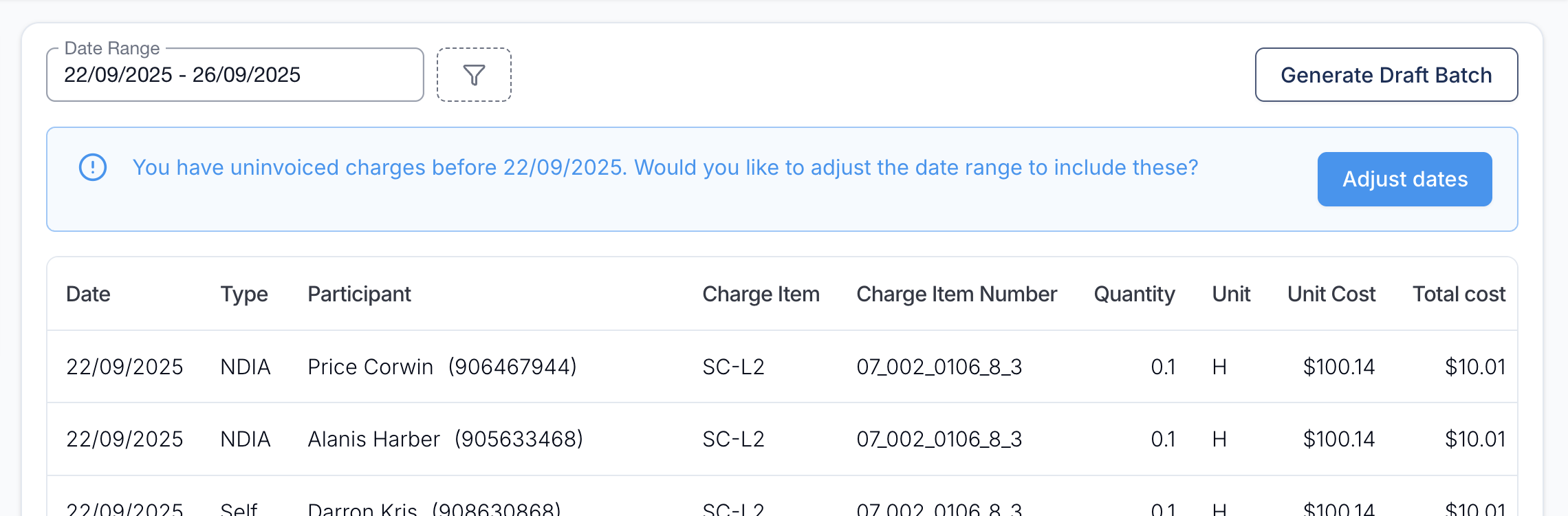Click the filter funnel icon
Image resolution: width=1568 pixels, height=516 pixels.
point(474,75)
